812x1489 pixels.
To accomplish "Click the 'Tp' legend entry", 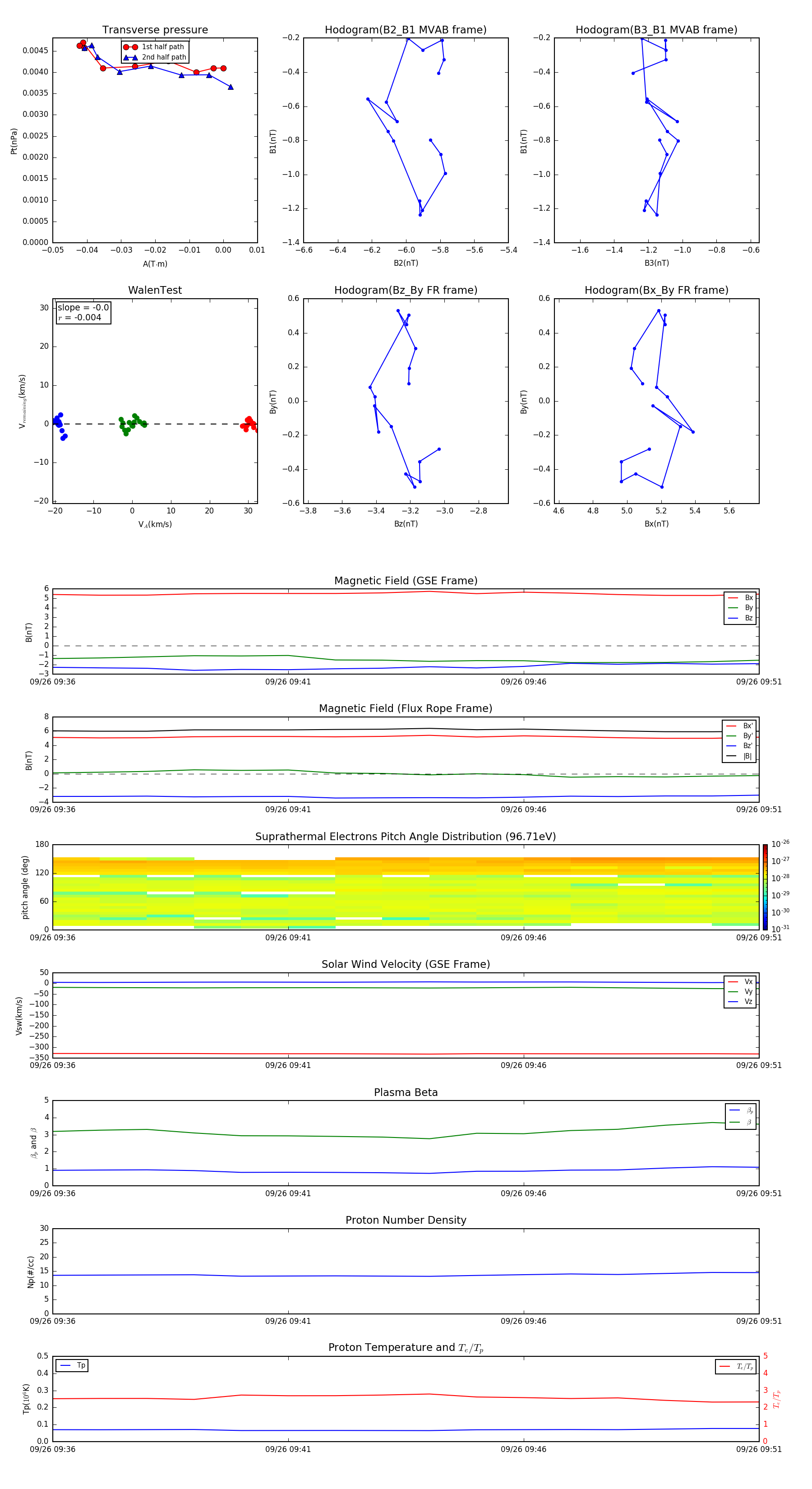I will [72, 1365].
